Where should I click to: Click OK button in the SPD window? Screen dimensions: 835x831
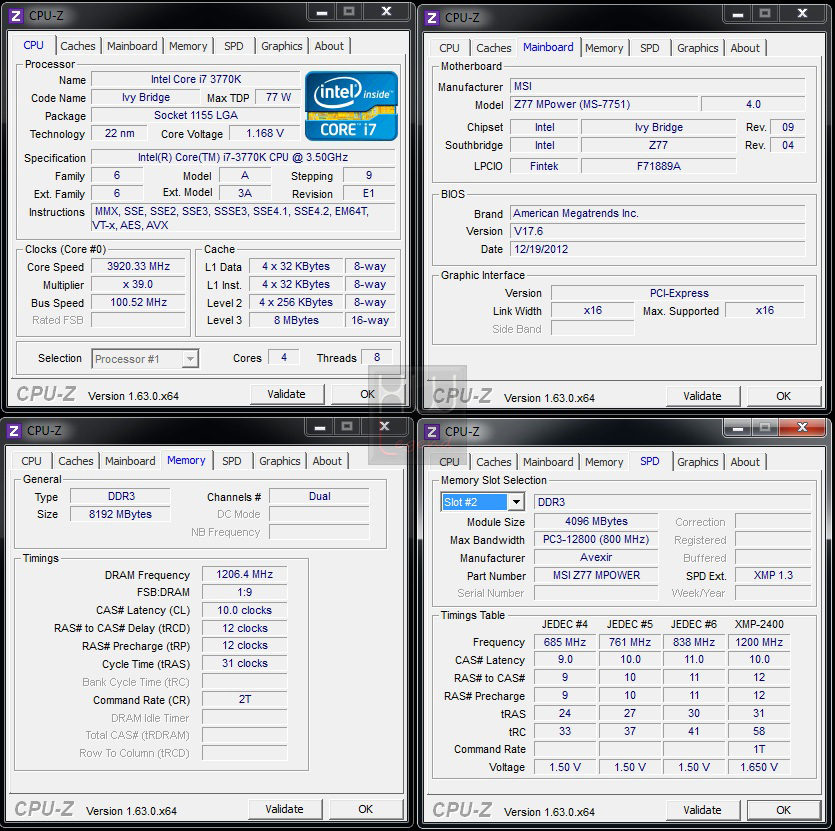783,810
